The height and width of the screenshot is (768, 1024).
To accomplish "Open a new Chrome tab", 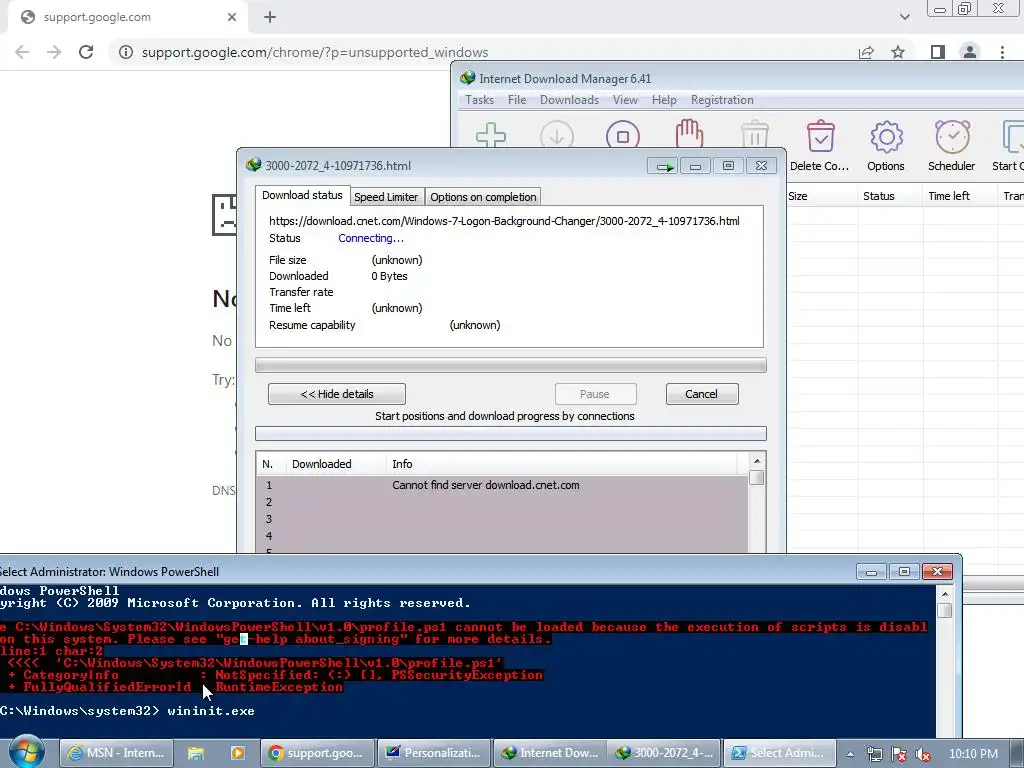I will click(x=270, y=17).
